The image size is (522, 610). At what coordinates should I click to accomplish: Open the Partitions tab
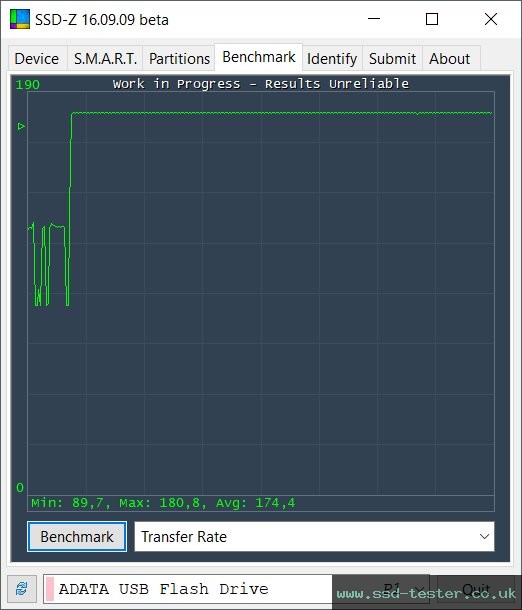click(x=179, y=59)
